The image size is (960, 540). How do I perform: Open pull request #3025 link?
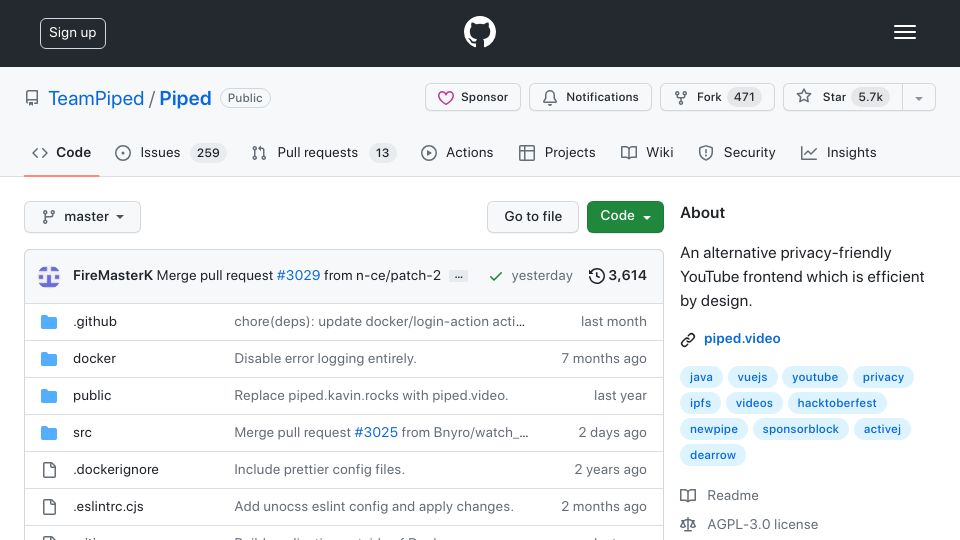(376, 432)
